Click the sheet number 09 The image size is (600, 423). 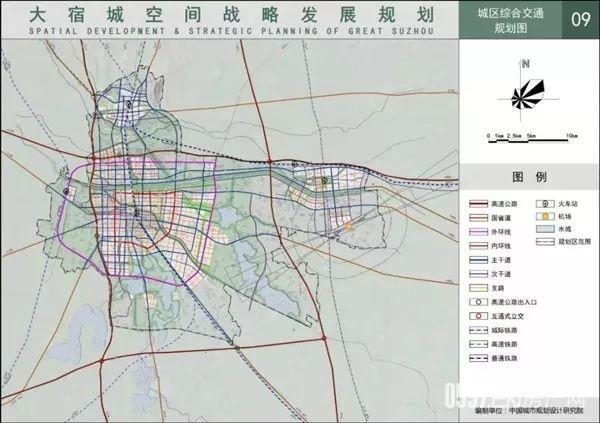coord(581,20)
